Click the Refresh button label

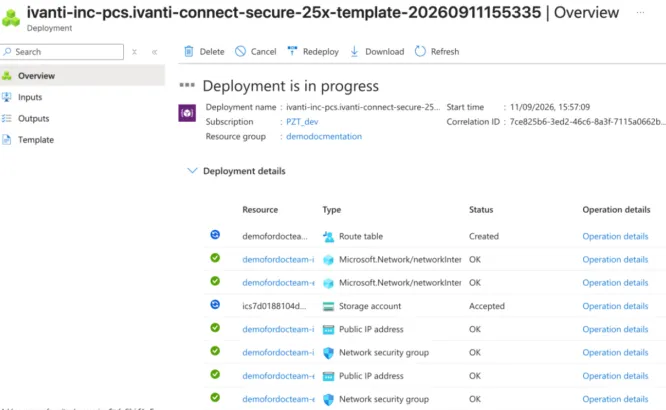tap(445, 51)
